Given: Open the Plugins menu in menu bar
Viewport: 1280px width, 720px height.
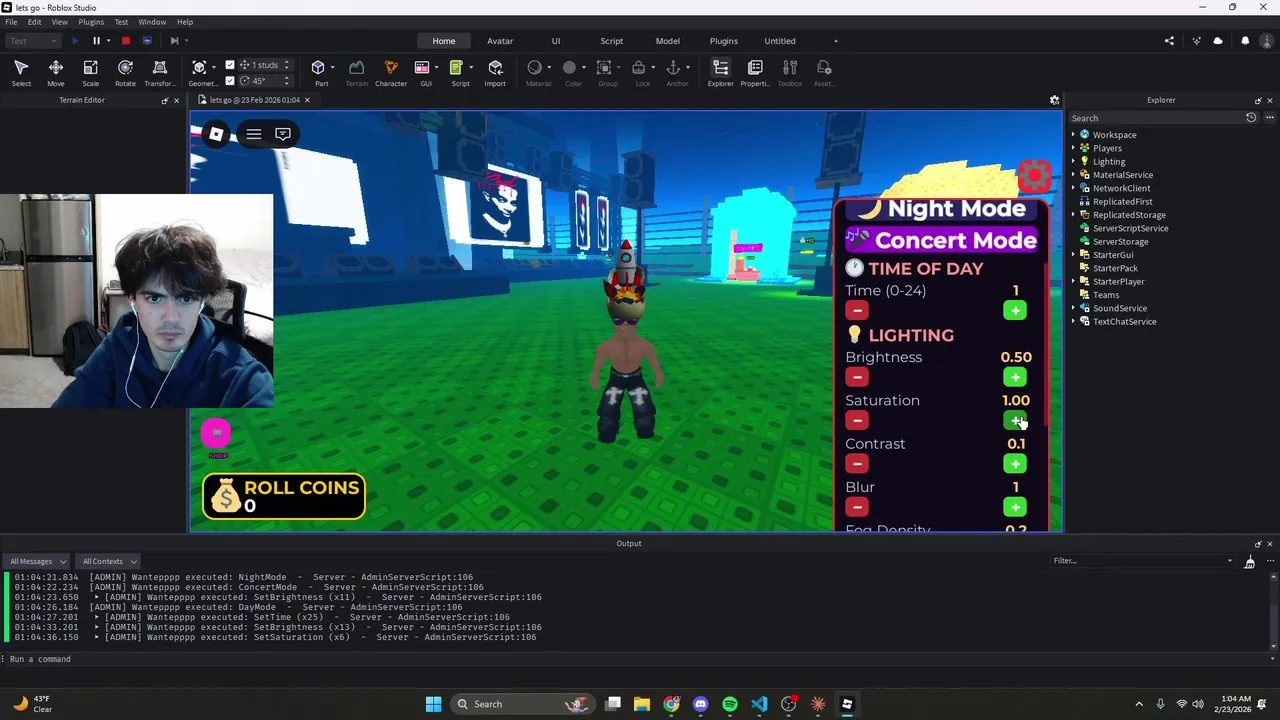Looking at the screenshot, I should point(91,22).
